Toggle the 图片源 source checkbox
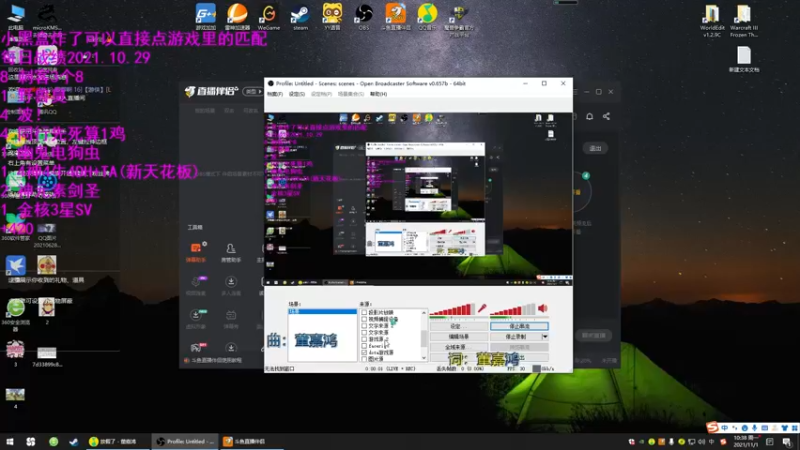This screenshot has width=800, height=450. (364, 359)
